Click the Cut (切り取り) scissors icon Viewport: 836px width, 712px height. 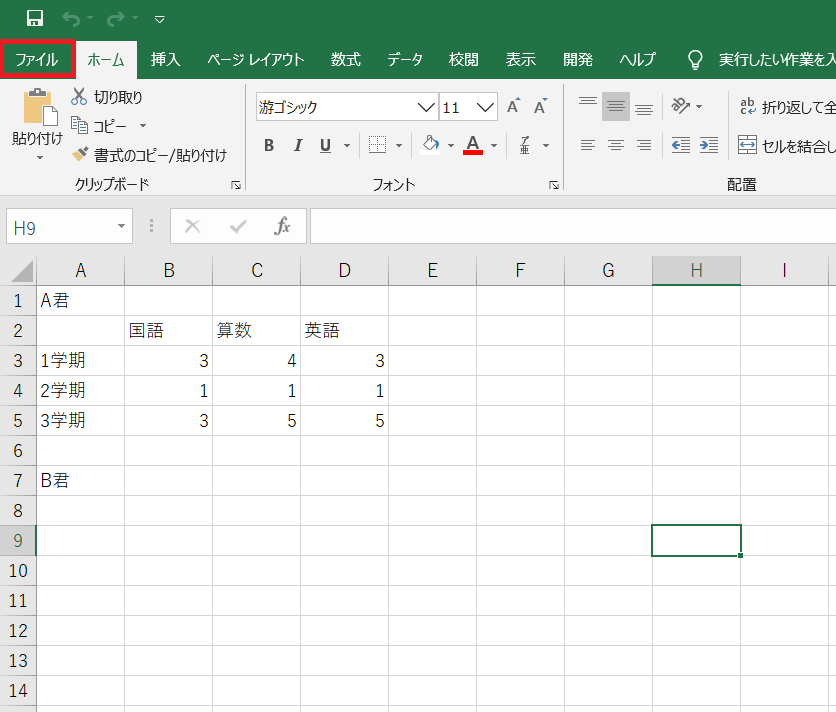point(80,97)
